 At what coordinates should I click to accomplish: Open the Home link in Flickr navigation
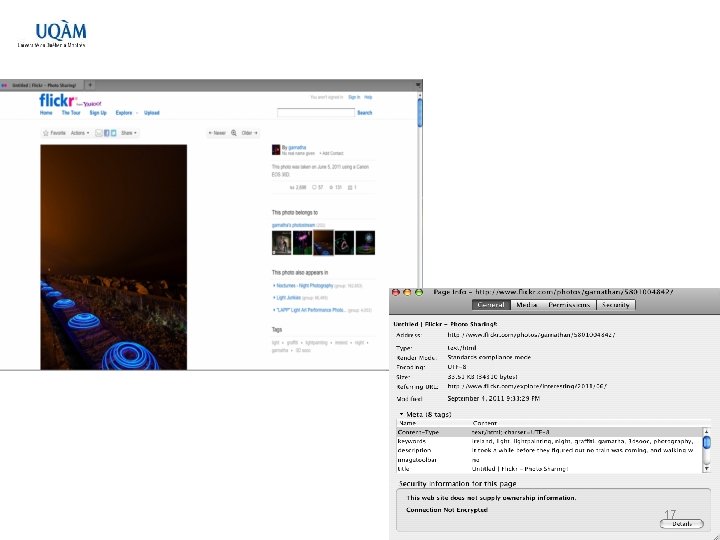click(46, 113)
